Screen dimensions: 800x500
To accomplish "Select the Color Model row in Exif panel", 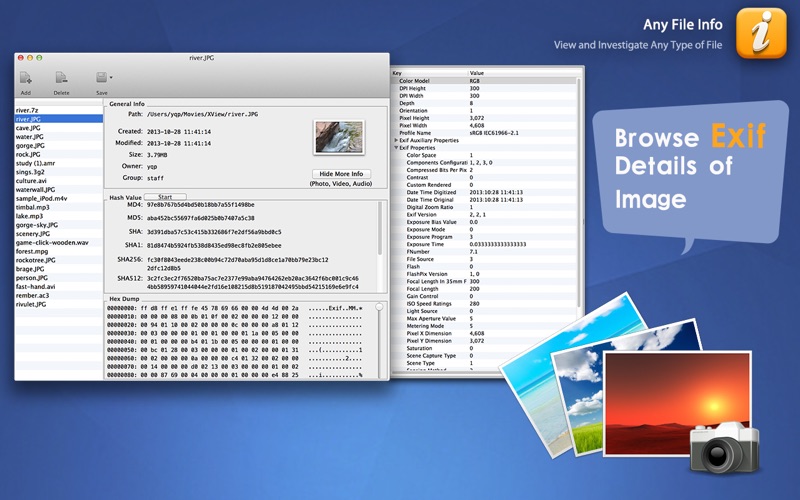I will tap(484, 81).
